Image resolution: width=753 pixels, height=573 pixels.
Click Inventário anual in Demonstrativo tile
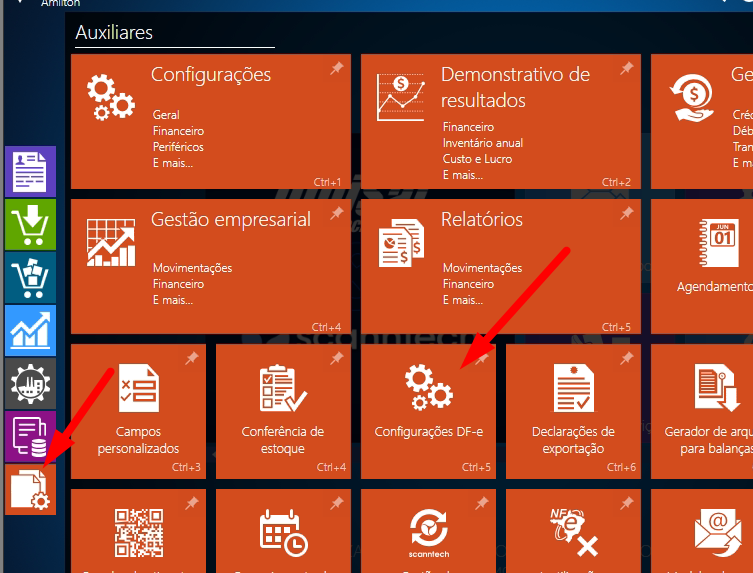pyautogui.click(x=482, y=143)
